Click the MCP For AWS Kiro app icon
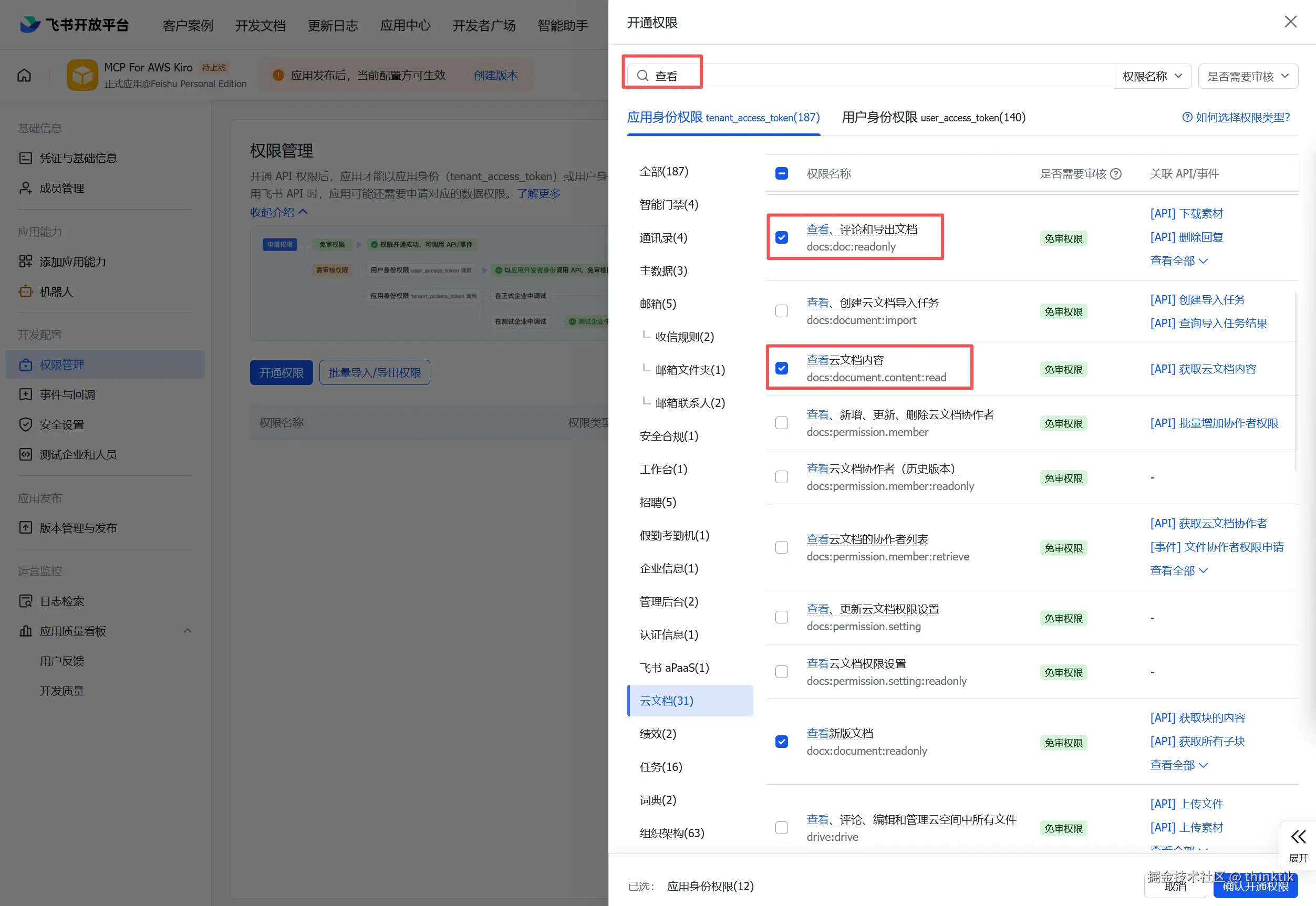1316x906 pixels. [82, 75]
